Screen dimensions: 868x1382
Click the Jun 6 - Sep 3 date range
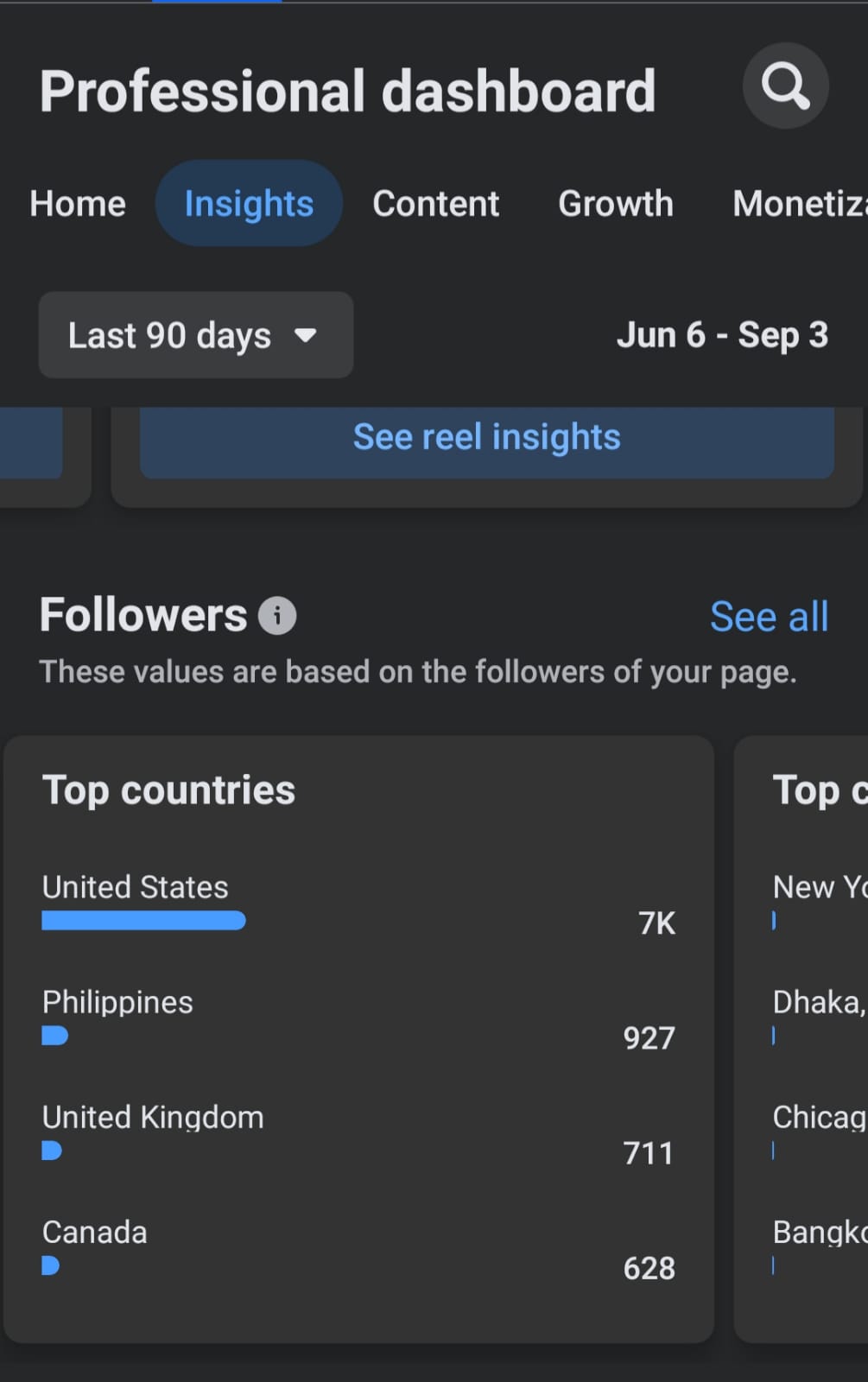pyautogui.click(x=722, y=335)
